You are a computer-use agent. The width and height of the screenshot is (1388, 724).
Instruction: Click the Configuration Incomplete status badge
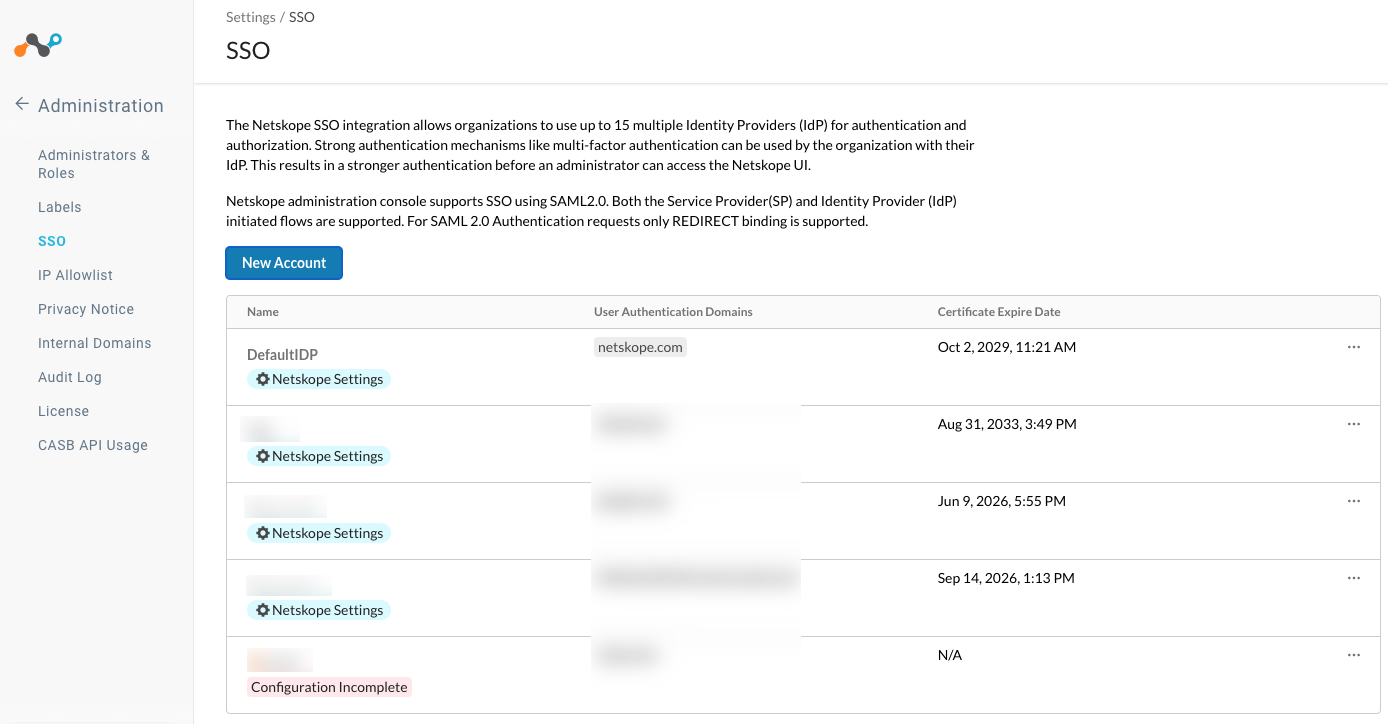pos(329,687)
